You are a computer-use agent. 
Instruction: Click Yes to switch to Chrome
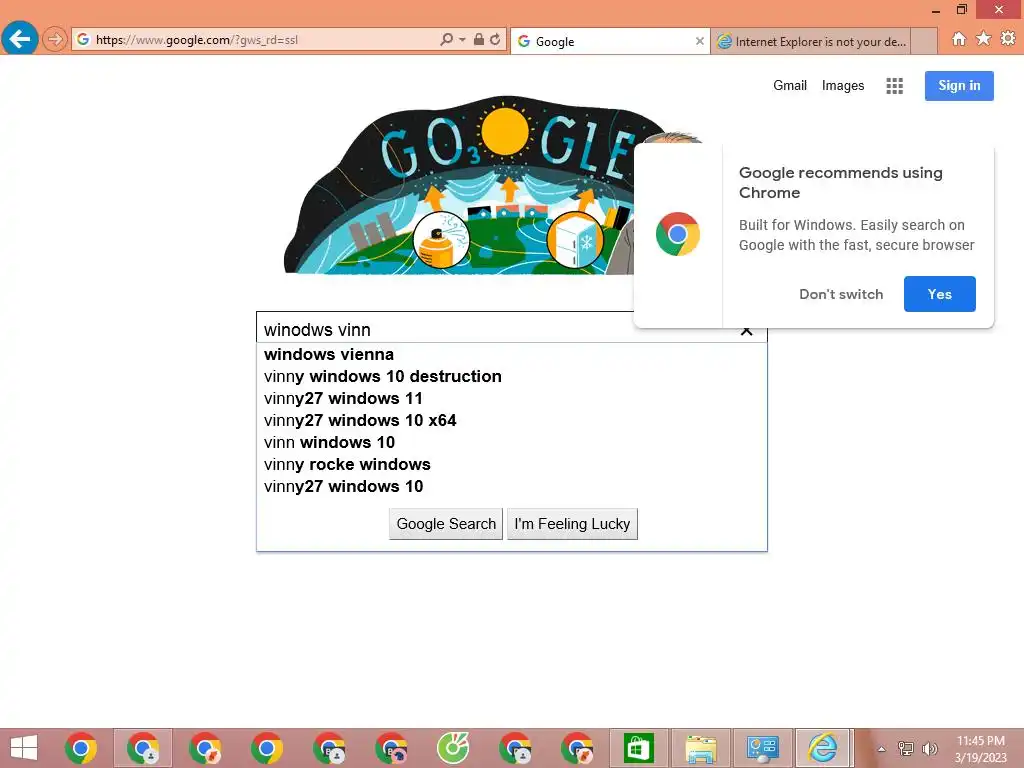coord(939,294)
